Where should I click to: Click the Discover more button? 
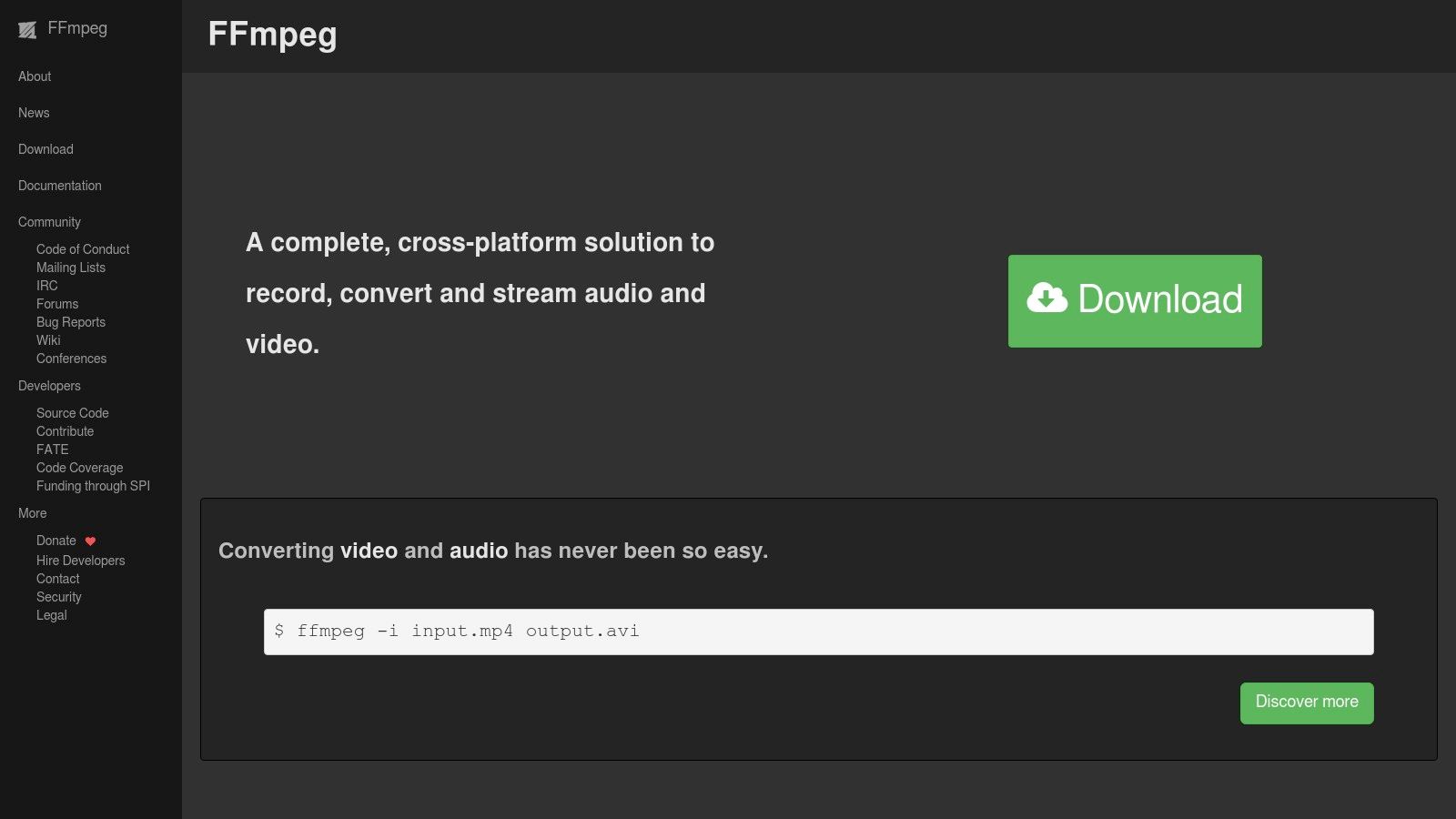pos(1306,702)
